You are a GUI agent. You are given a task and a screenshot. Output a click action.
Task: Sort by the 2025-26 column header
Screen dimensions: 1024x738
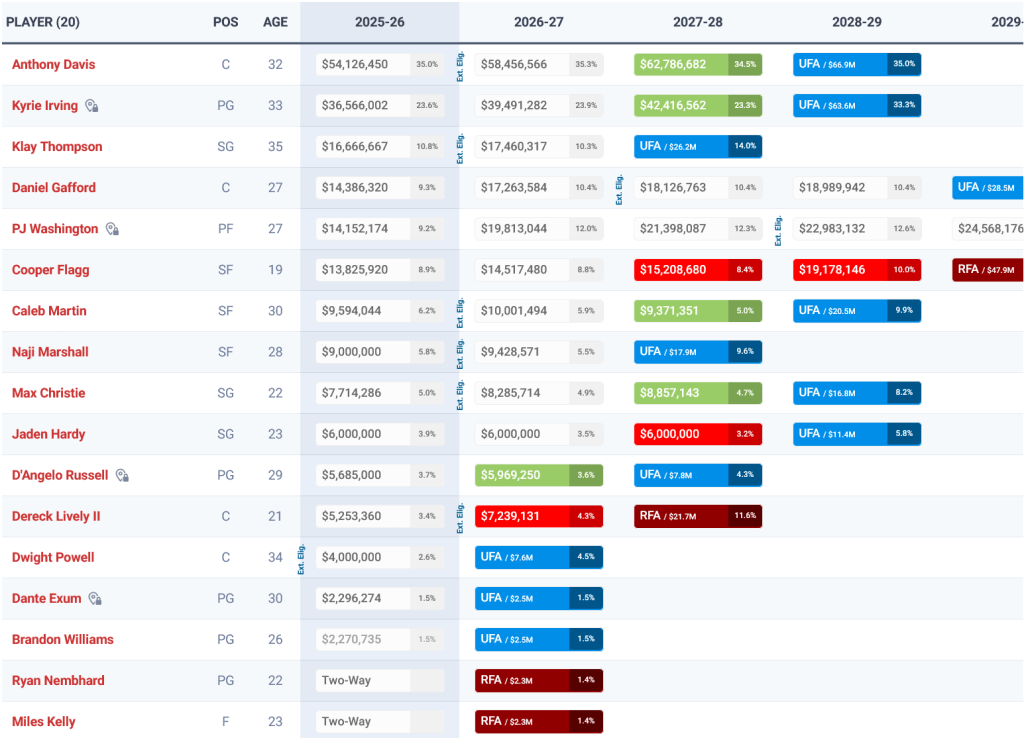pyautogui.click(x=379, y=21)
